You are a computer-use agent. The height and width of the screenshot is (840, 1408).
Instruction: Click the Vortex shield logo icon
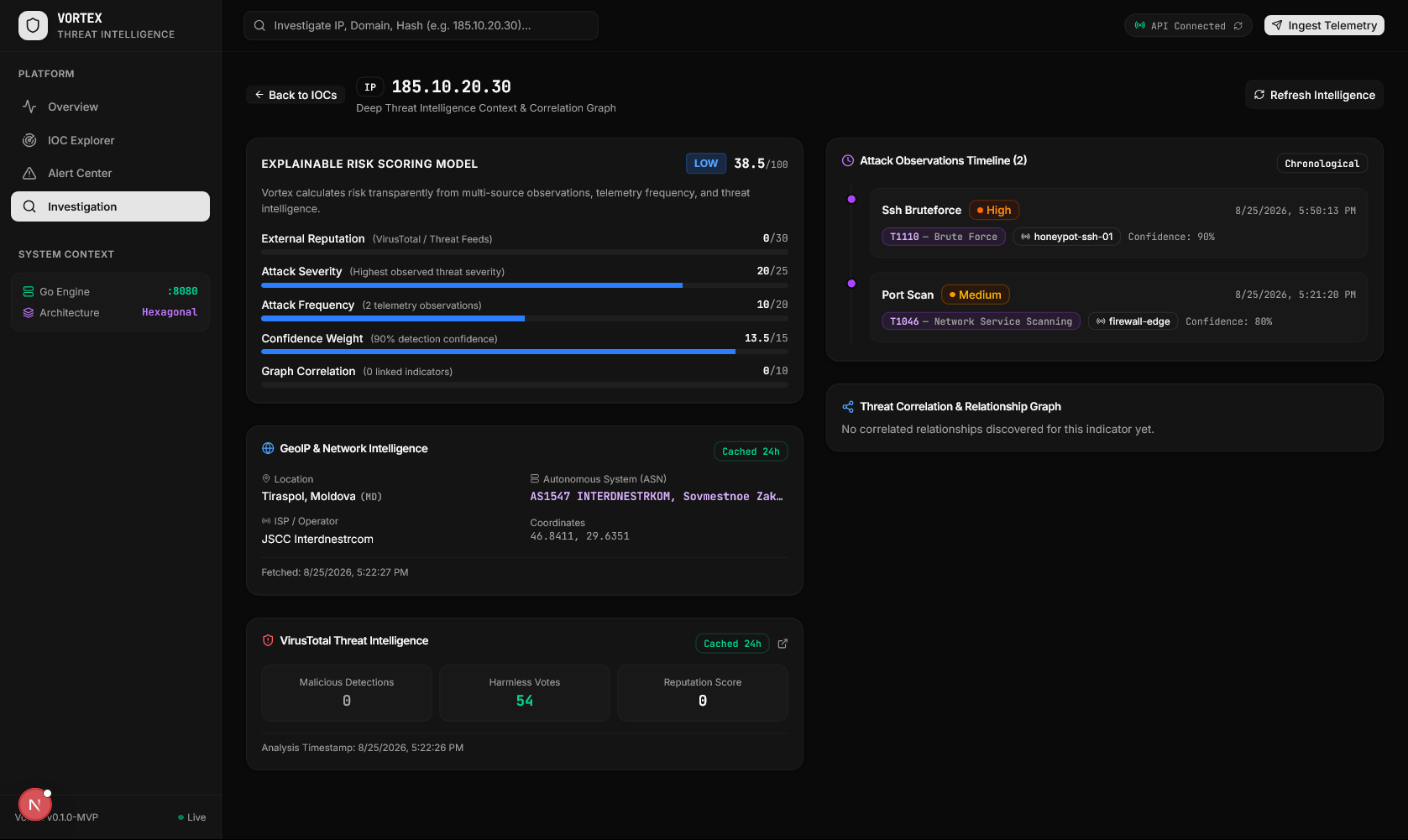[x=33, y=26]
